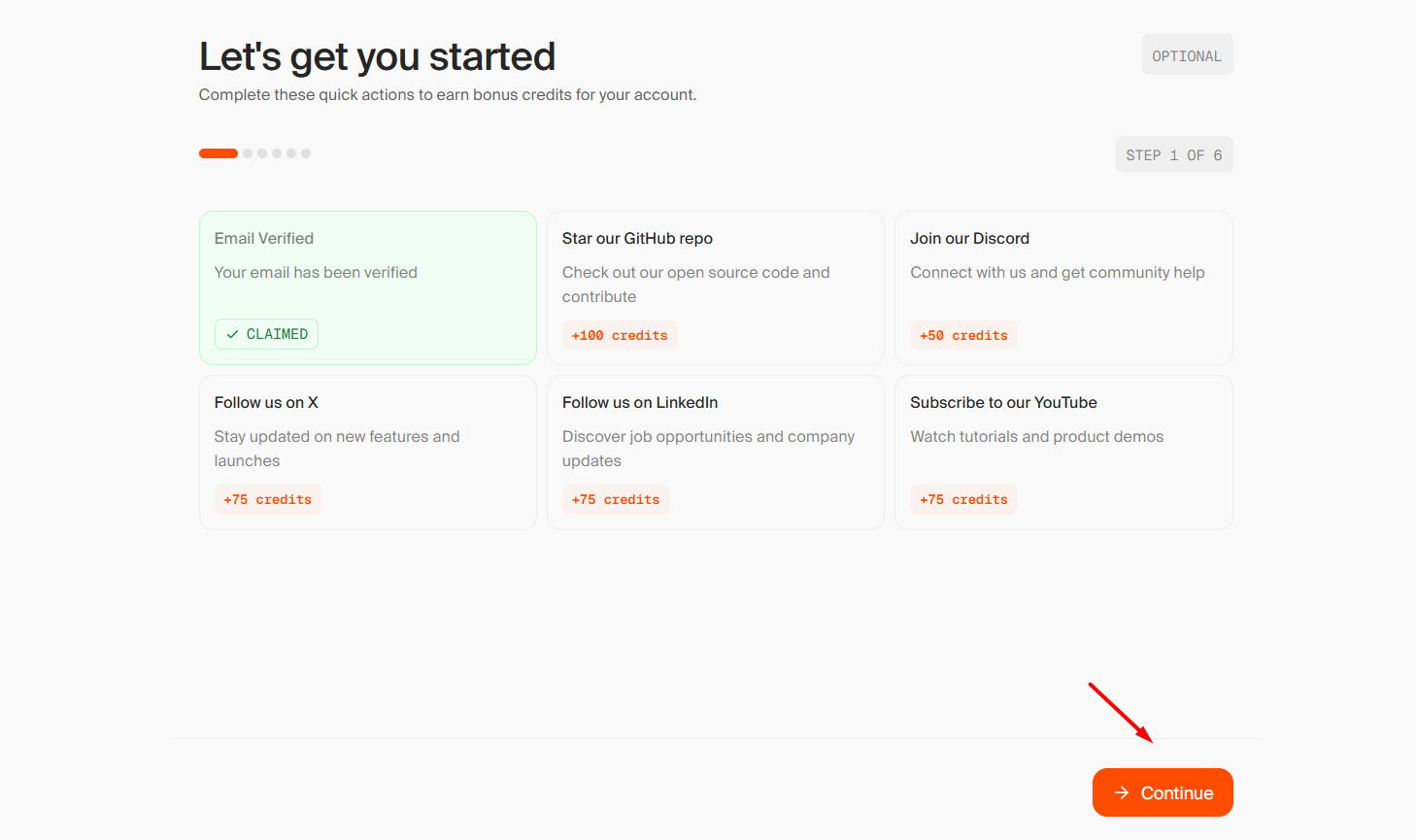Click +75 credits on the X card

(268, 499)
